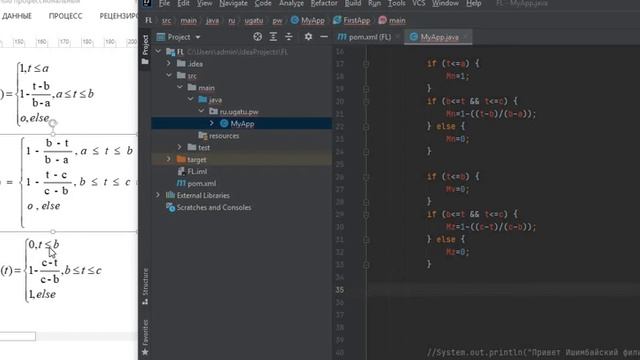The image size is (640, 360).
Task: Click the 'ugatu' breadcrumb in navigation bar
Action: (253, 20)
